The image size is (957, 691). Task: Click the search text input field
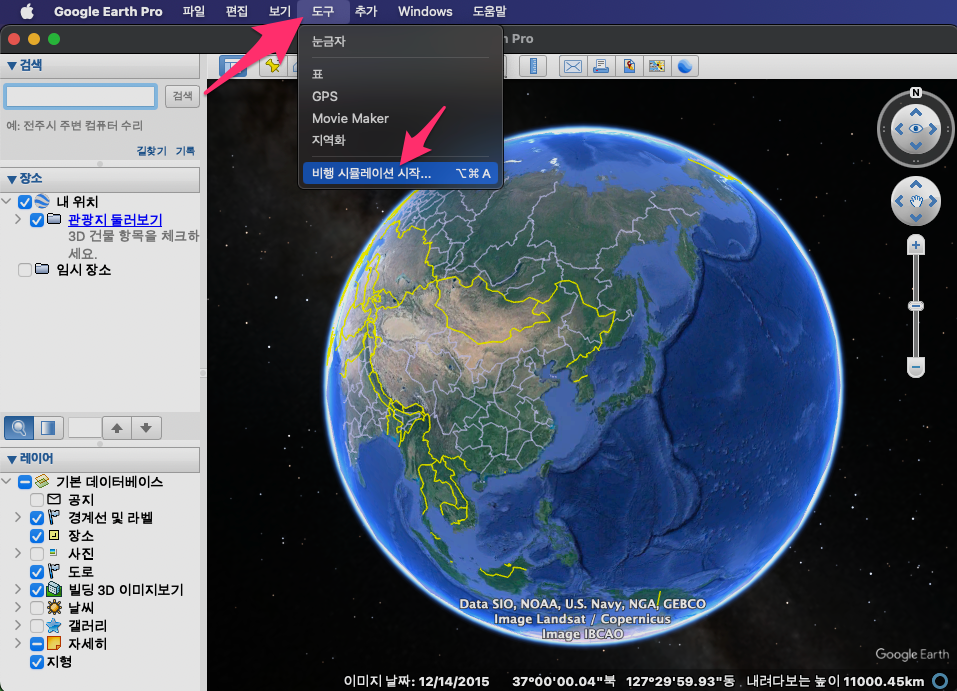point(81,96)
